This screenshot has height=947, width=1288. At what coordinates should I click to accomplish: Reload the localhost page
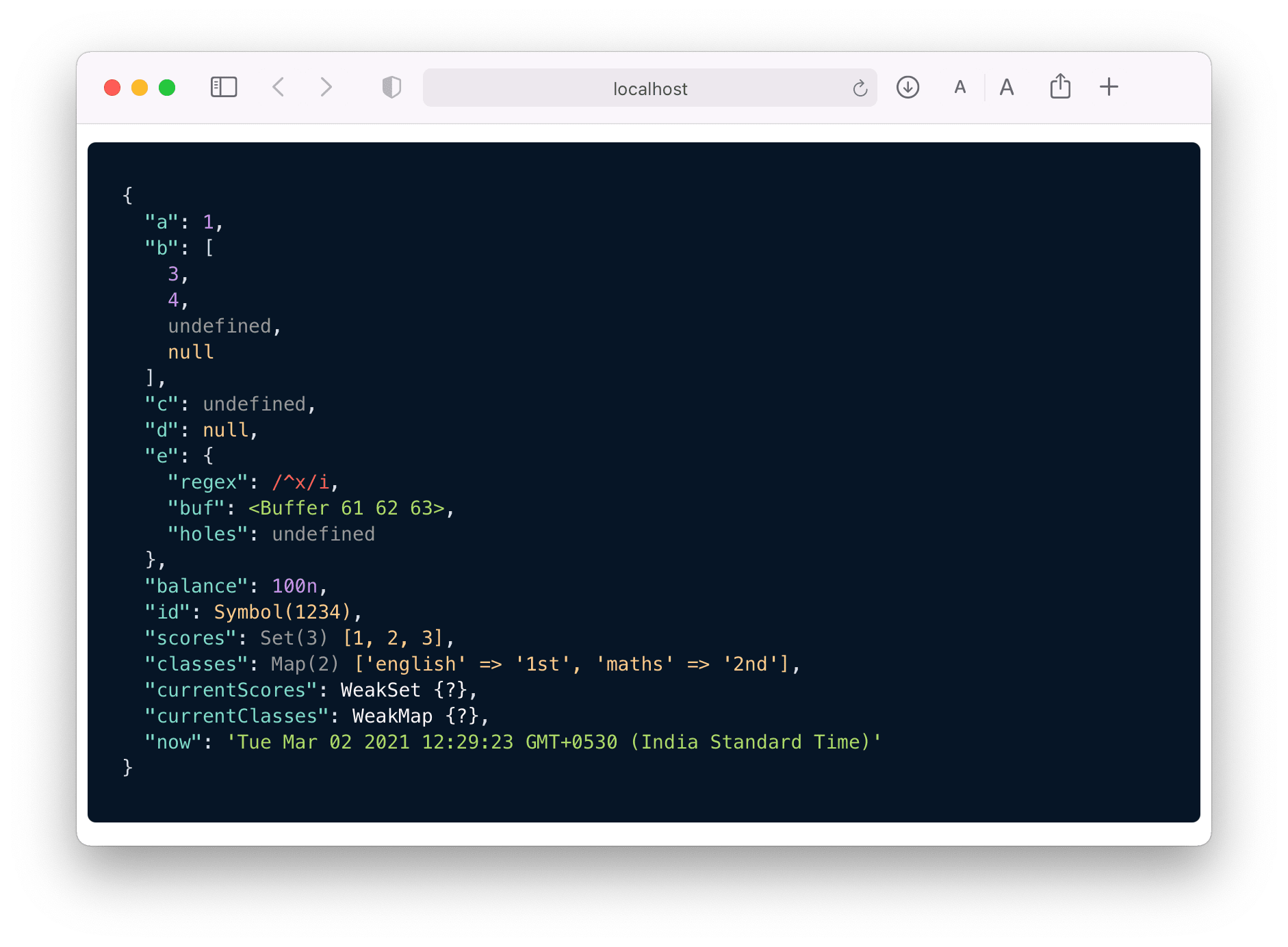(x=860, y=88)
